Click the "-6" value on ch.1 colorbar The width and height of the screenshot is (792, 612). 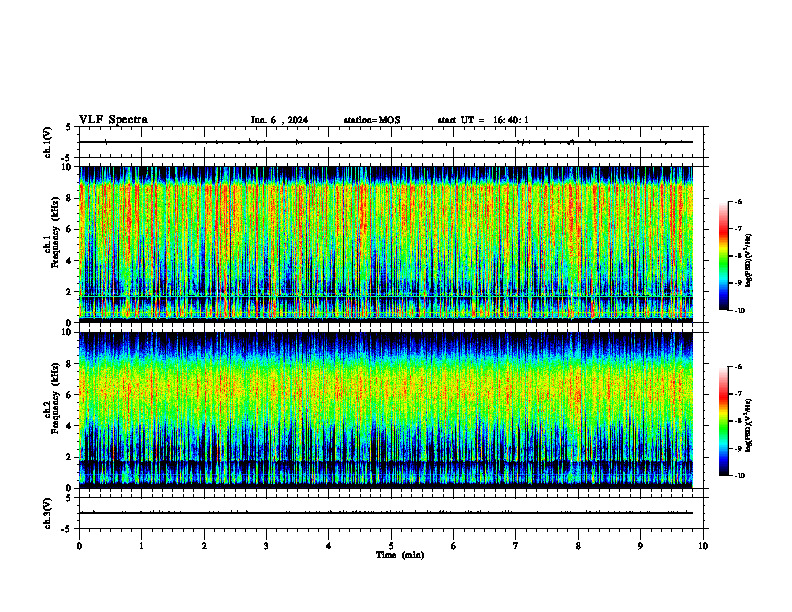tap(738, 201)
